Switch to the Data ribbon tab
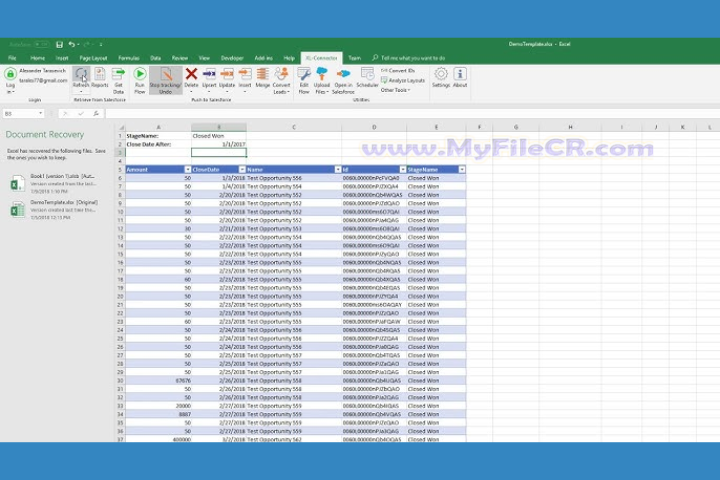 point(156,58)
